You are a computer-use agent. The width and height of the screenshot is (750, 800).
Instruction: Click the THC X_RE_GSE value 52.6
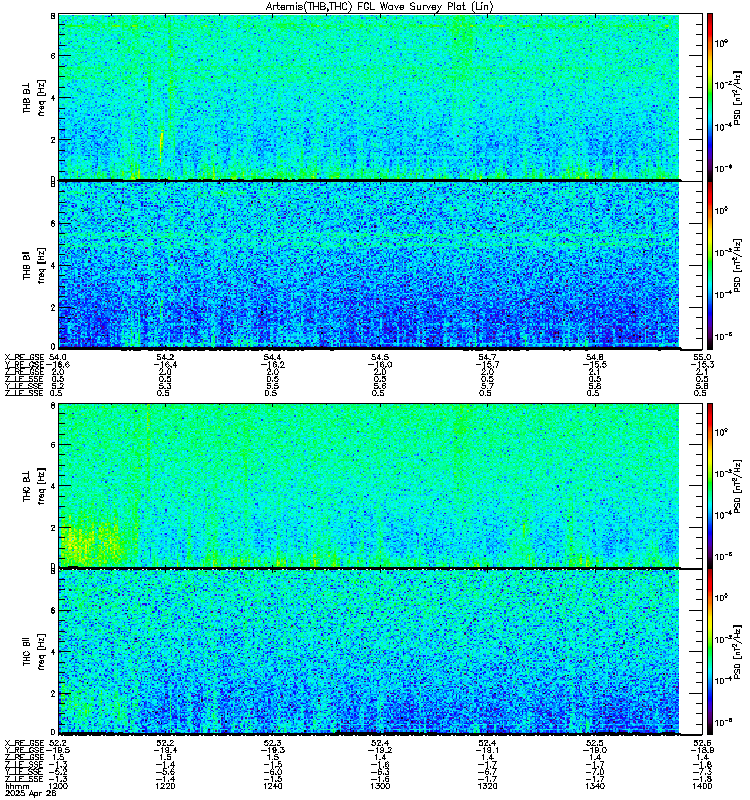pyautogui.click(x=702, y=743)
